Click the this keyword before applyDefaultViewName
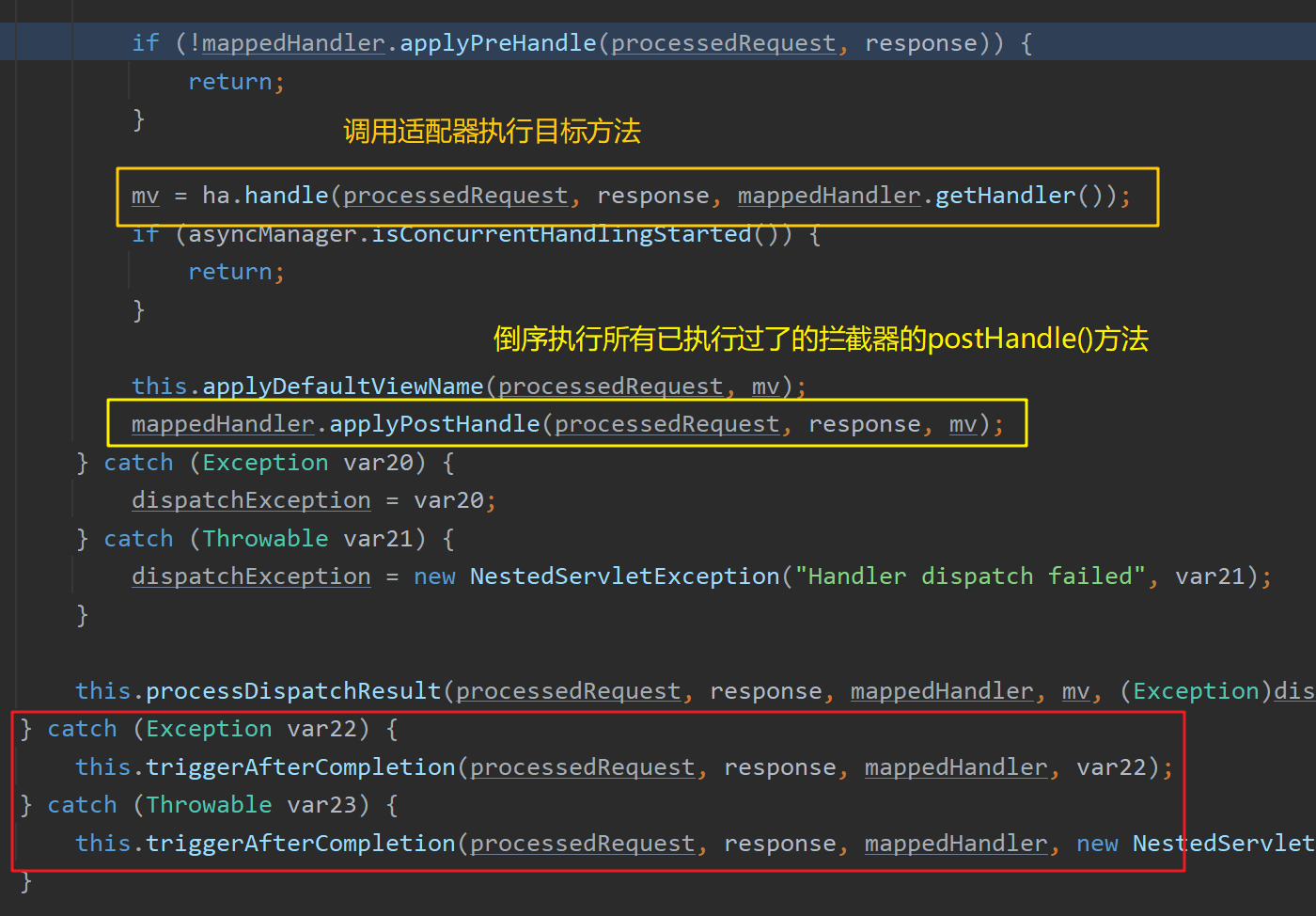The image size is (1316, 916). pos(160,387)
